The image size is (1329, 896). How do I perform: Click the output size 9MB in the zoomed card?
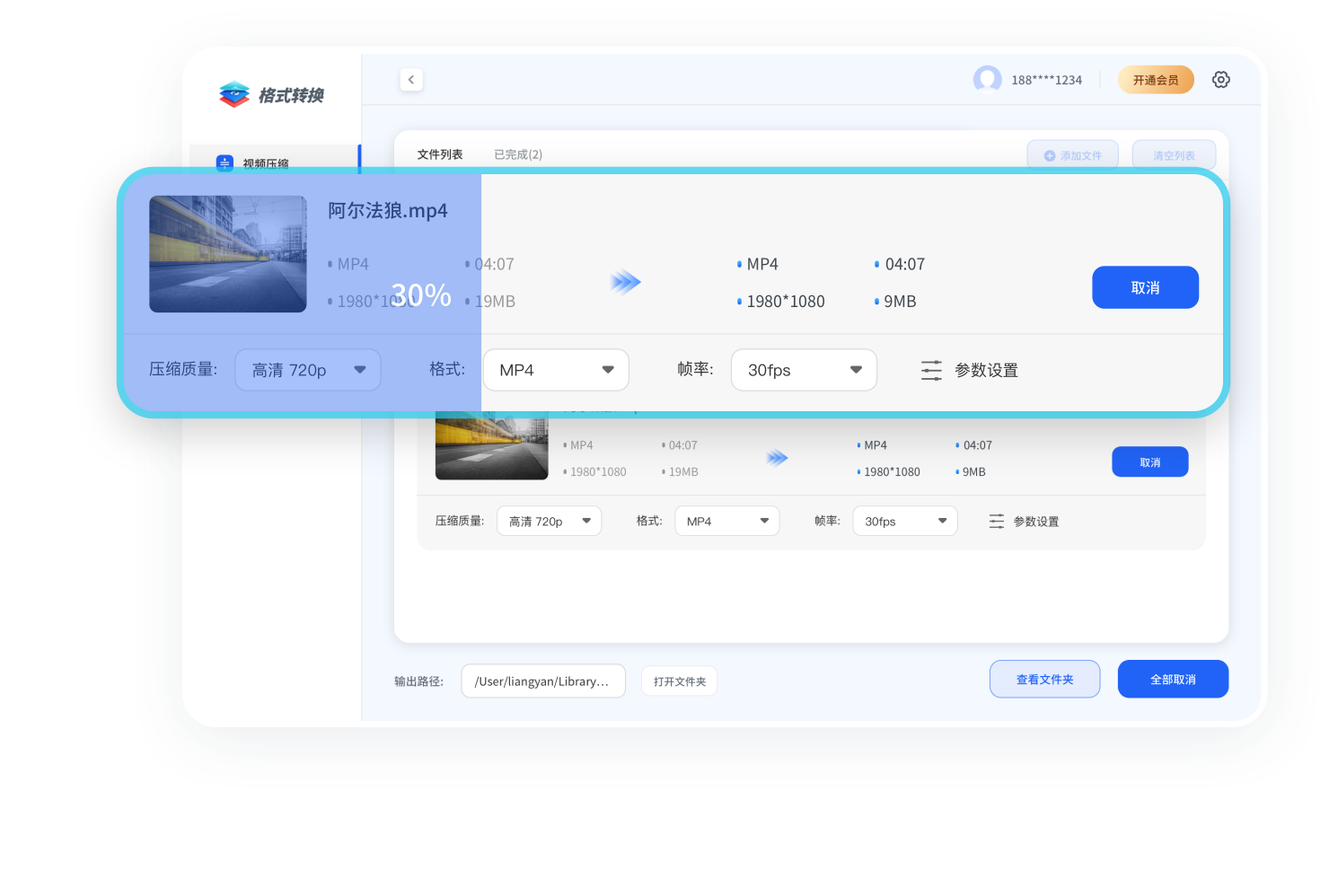coord(900,302)
